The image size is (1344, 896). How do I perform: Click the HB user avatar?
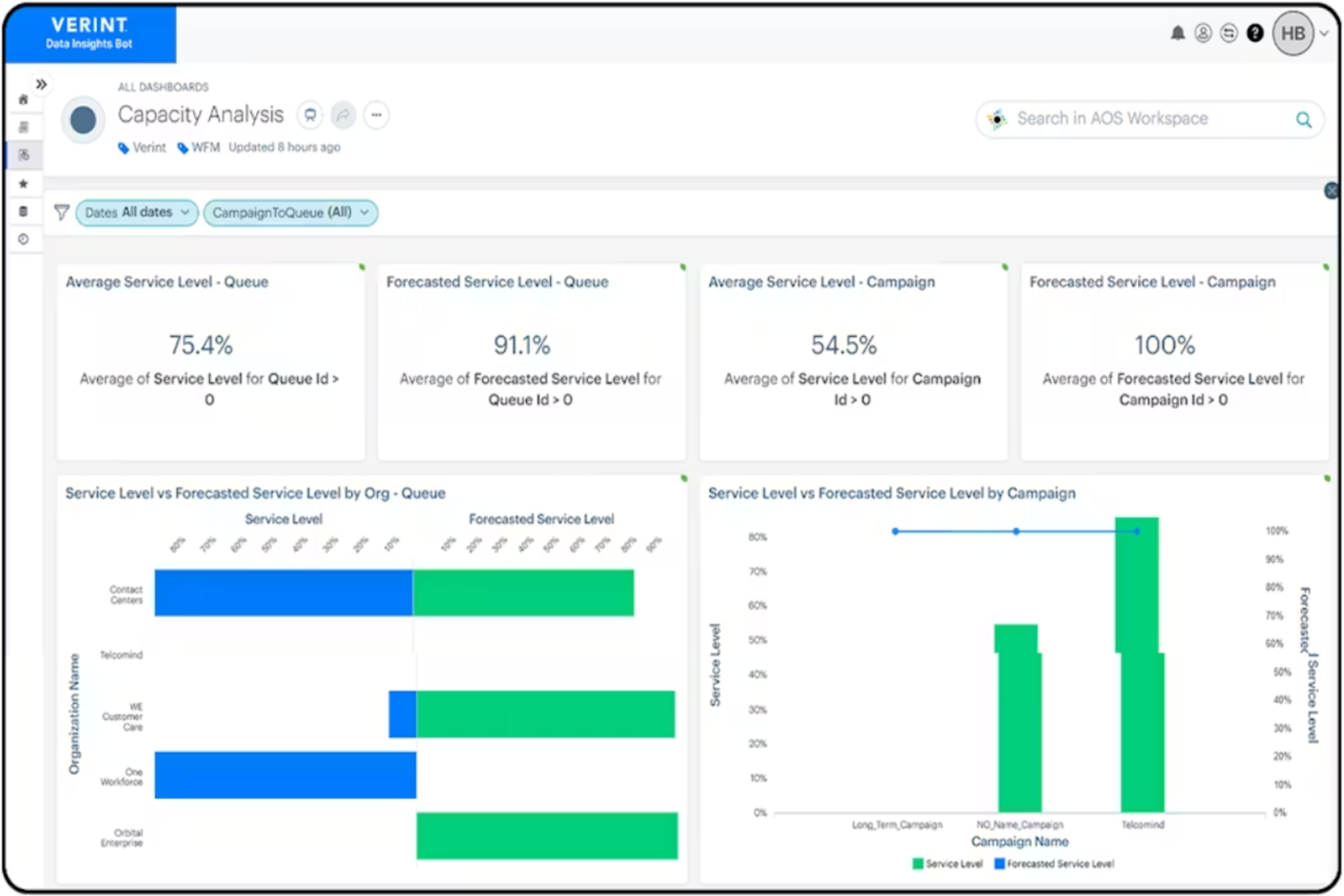pyautogui.click(x=1294, y=34)
